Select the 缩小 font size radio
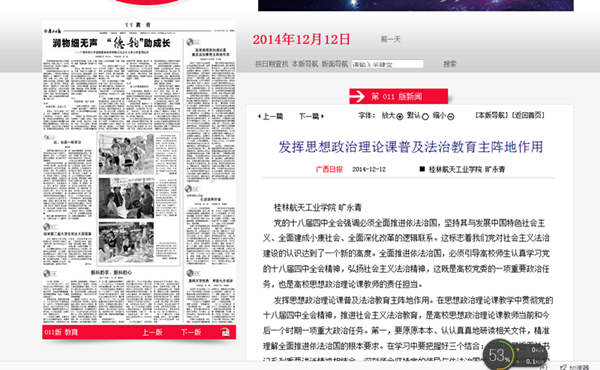The height and width of the screenshot is (370, 600). (x=451, y=117)
